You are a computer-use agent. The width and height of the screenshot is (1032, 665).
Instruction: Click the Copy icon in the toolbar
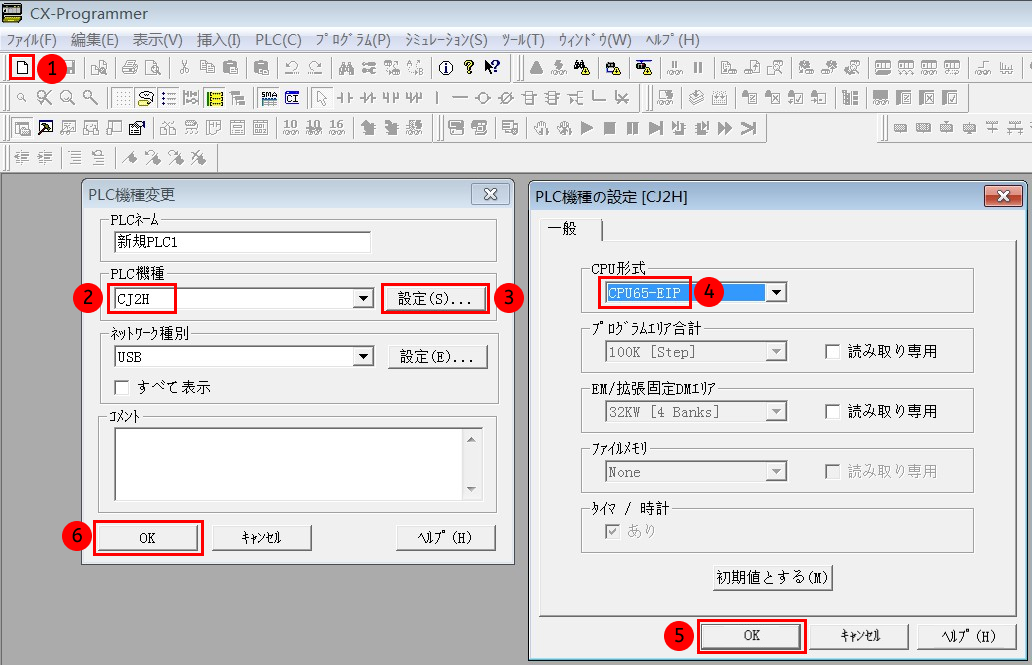(207, 67)
